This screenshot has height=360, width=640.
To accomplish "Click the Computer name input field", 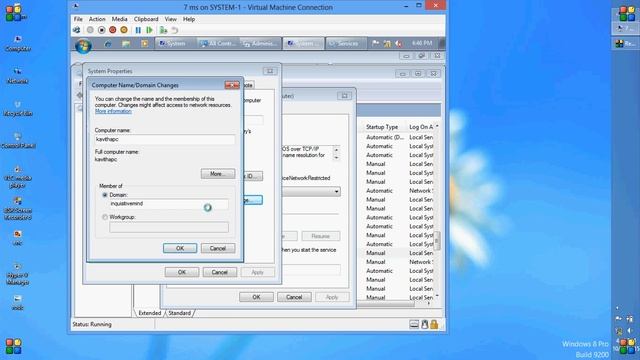I will click(x=165, y=140).
